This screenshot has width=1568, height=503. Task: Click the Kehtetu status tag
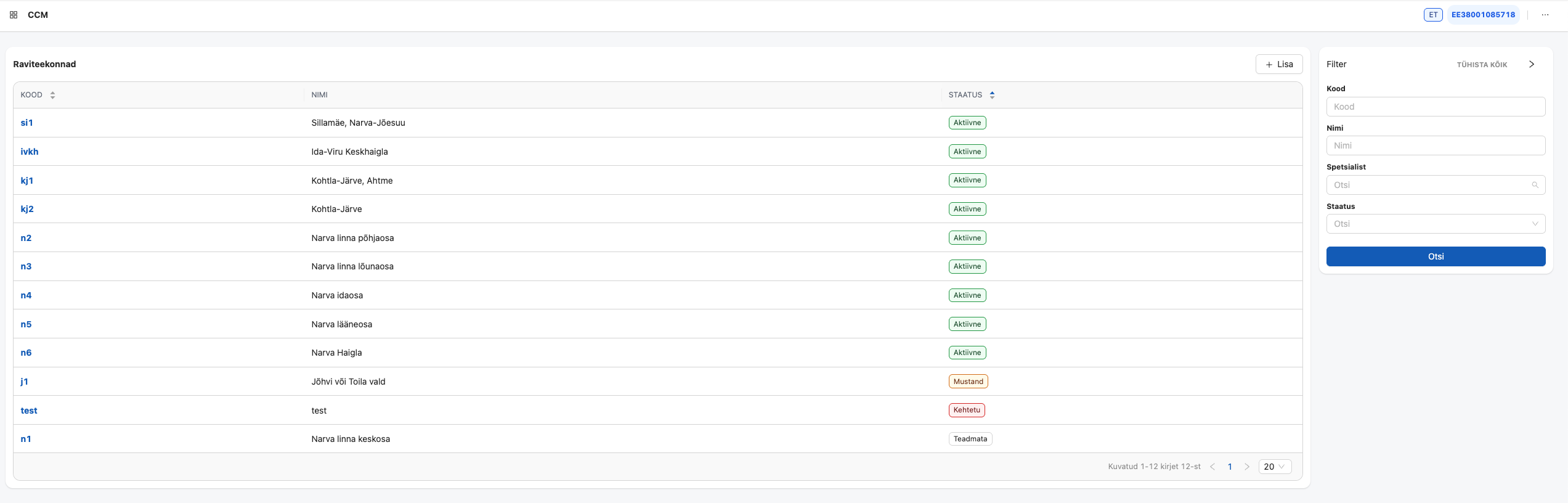coord(967,410)
